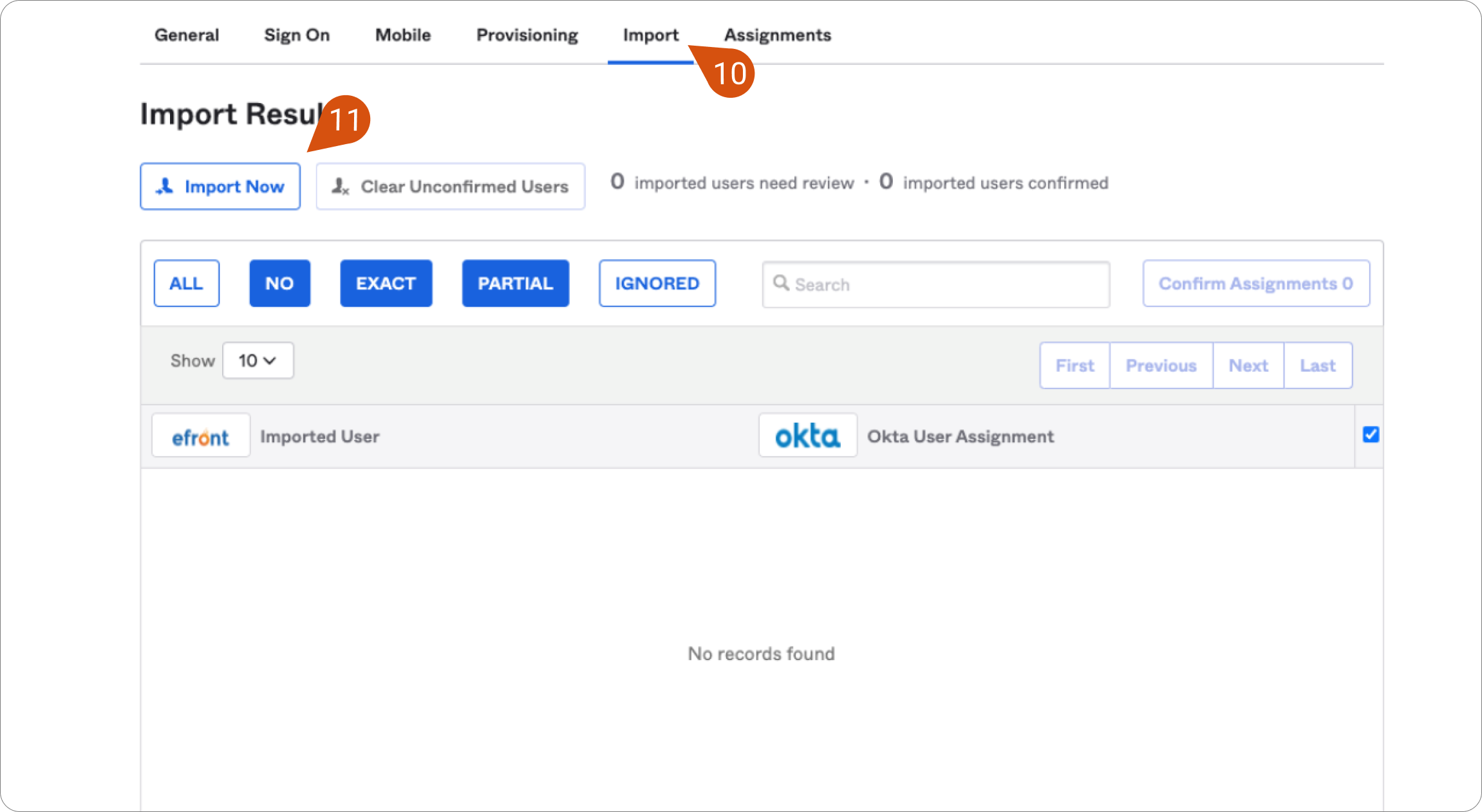Go to Previous page
Image resolution: width=1482 pixels, height=812 pixels.
pyautogui.click(x=1161, y=365)
